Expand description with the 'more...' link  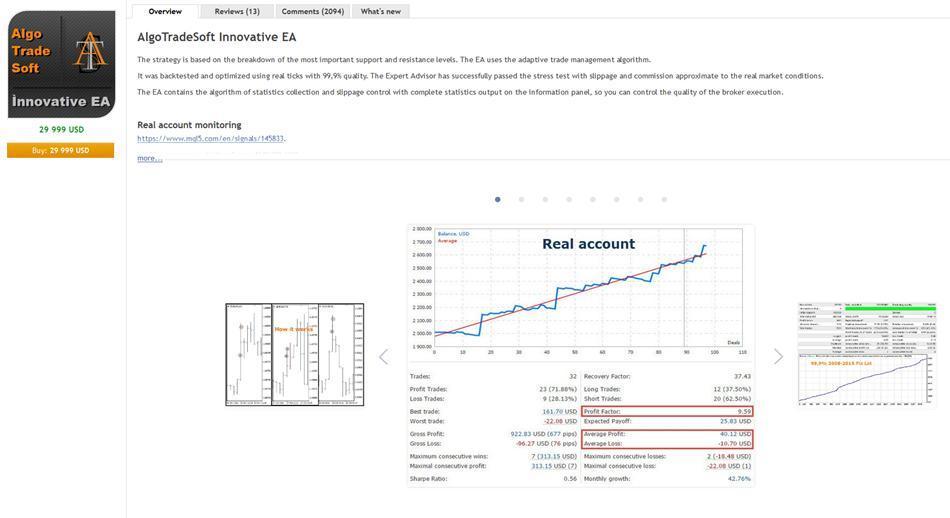coord(149,158)
